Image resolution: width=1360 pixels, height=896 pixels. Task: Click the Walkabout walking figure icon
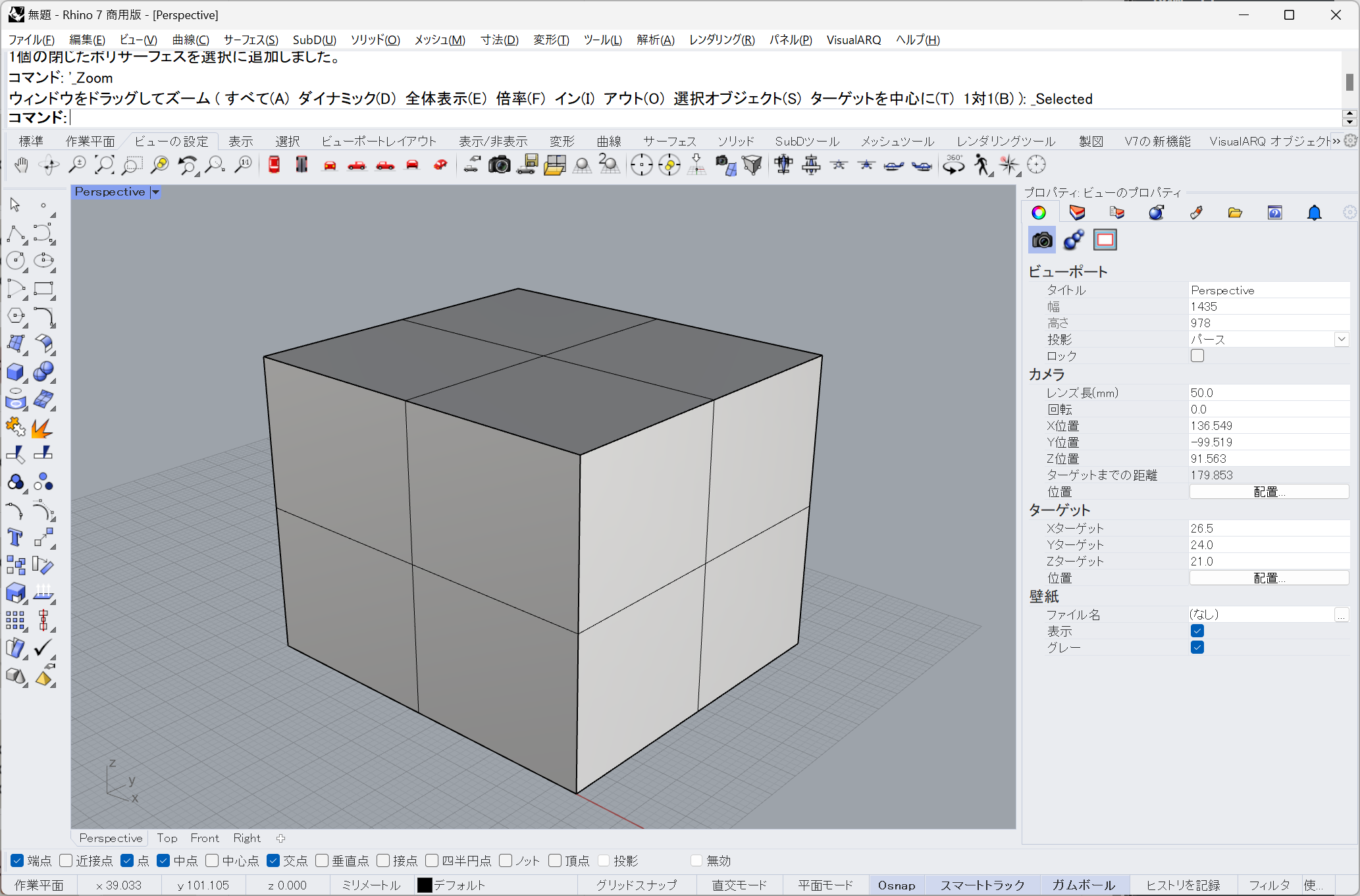point(981,165)
